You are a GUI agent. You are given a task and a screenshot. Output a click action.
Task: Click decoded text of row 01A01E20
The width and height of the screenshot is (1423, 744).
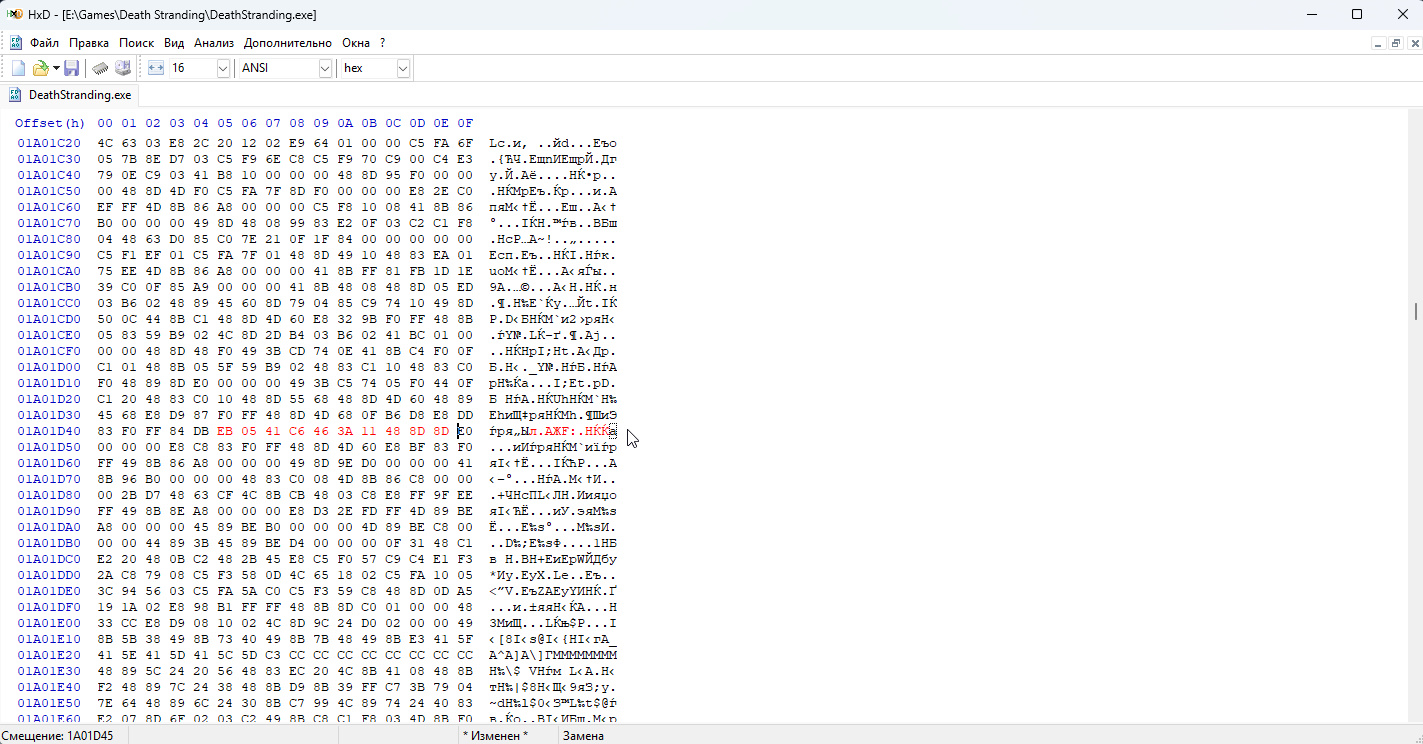click(x=553, y=655)
